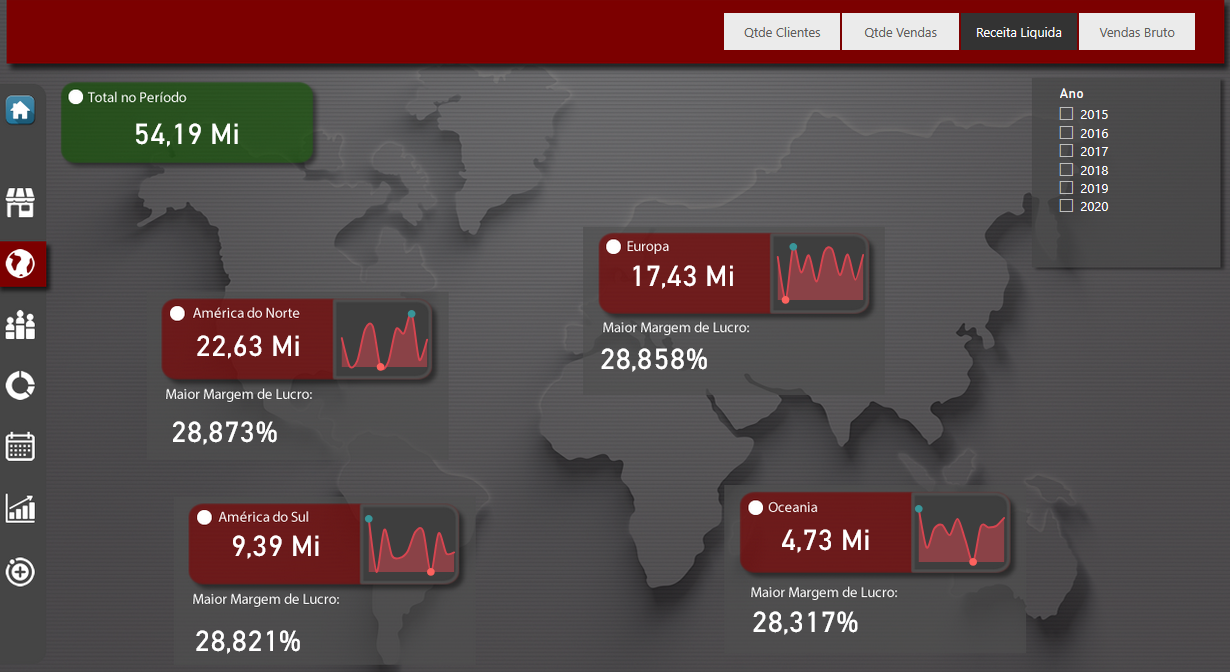Enable the 2018 year checkbox
Image resolution: width=1230 pixels, height=672 pixels.
[1066, 170]
